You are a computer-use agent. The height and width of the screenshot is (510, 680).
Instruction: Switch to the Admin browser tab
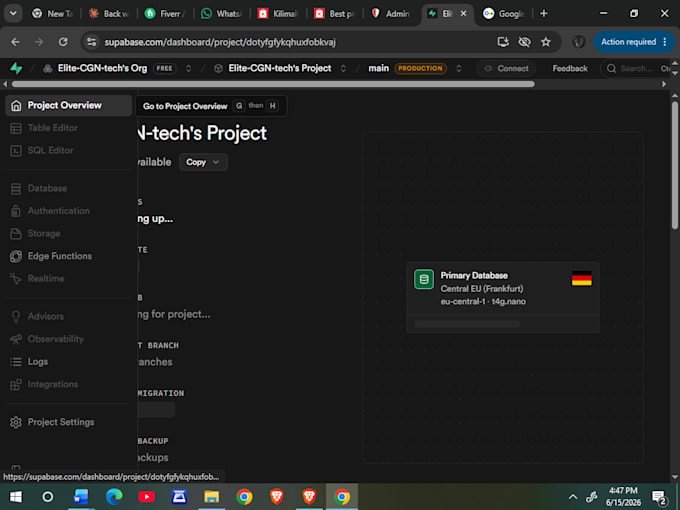pyautogui.click(x=391, y=13)
